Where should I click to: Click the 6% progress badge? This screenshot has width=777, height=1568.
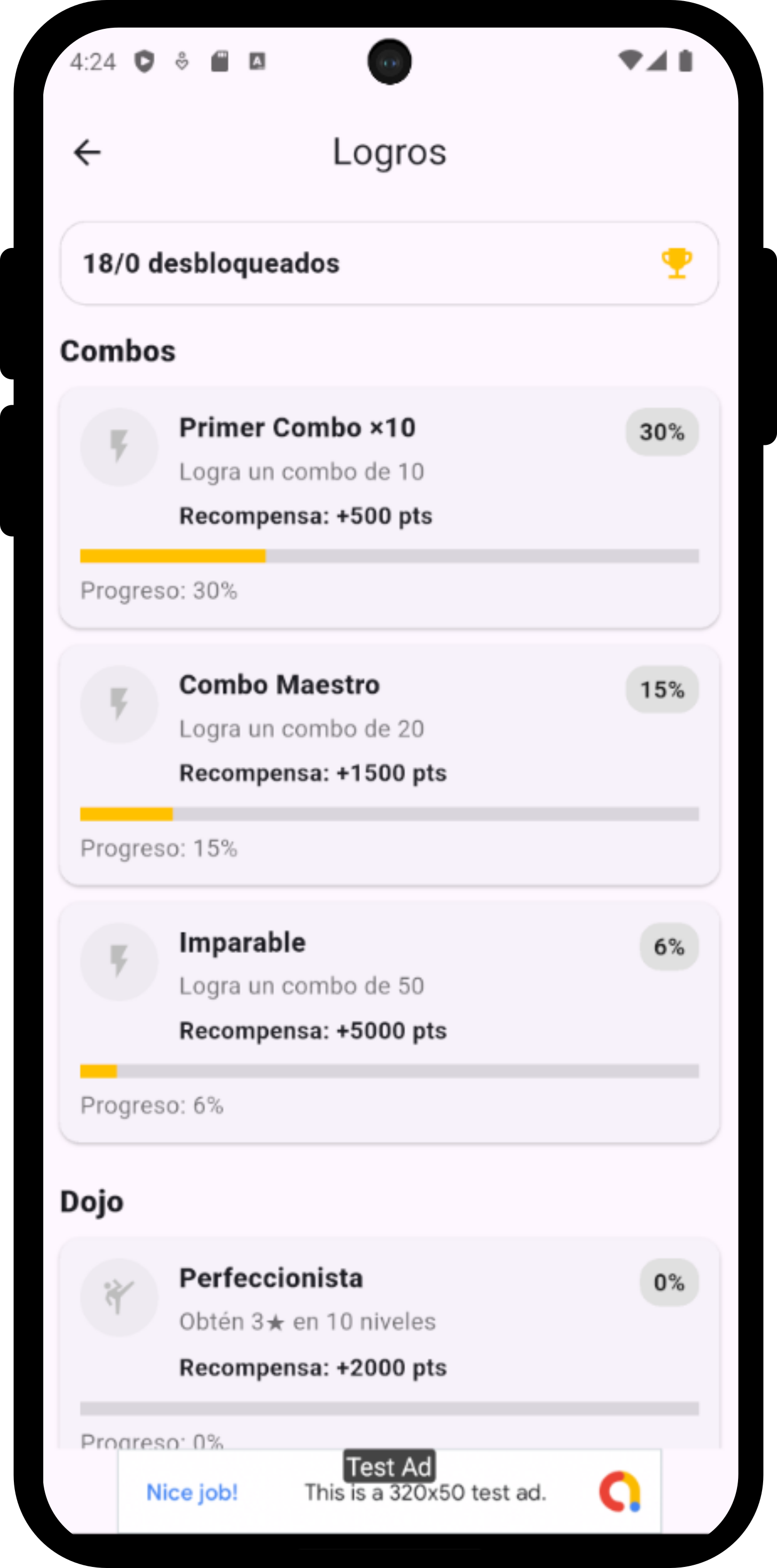669,947
